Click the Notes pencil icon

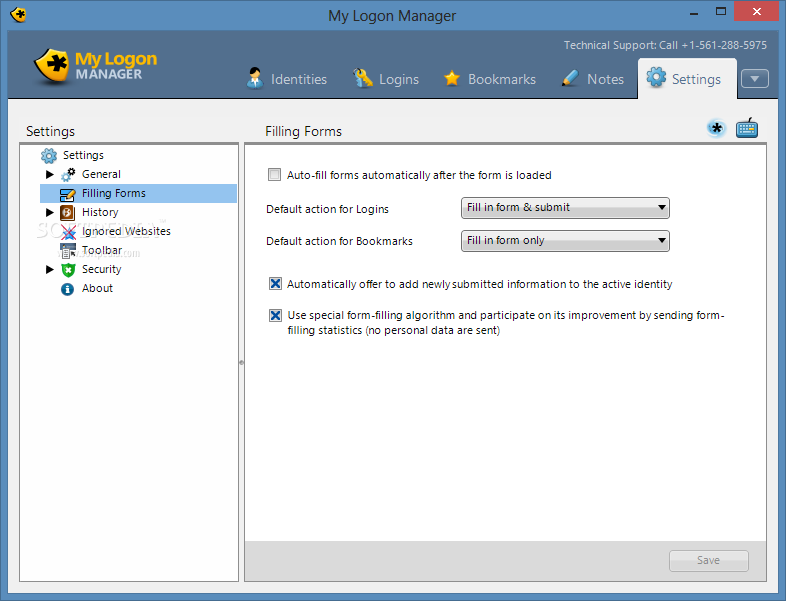click(570, 78)
